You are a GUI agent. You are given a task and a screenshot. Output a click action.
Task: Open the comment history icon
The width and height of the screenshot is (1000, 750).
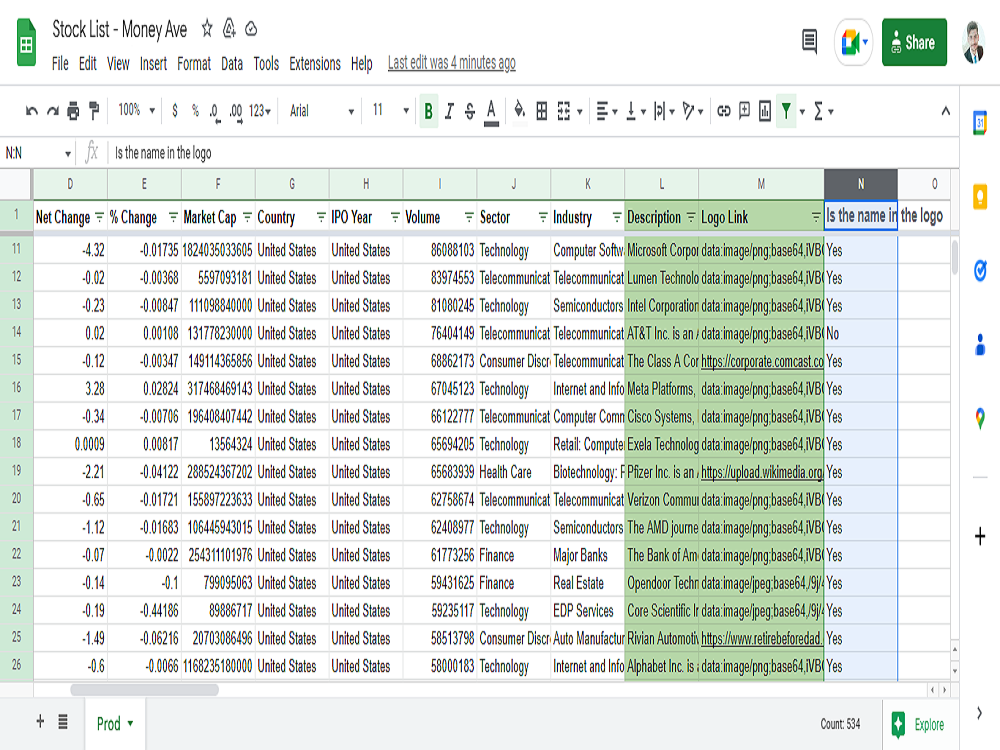point(809,42)
